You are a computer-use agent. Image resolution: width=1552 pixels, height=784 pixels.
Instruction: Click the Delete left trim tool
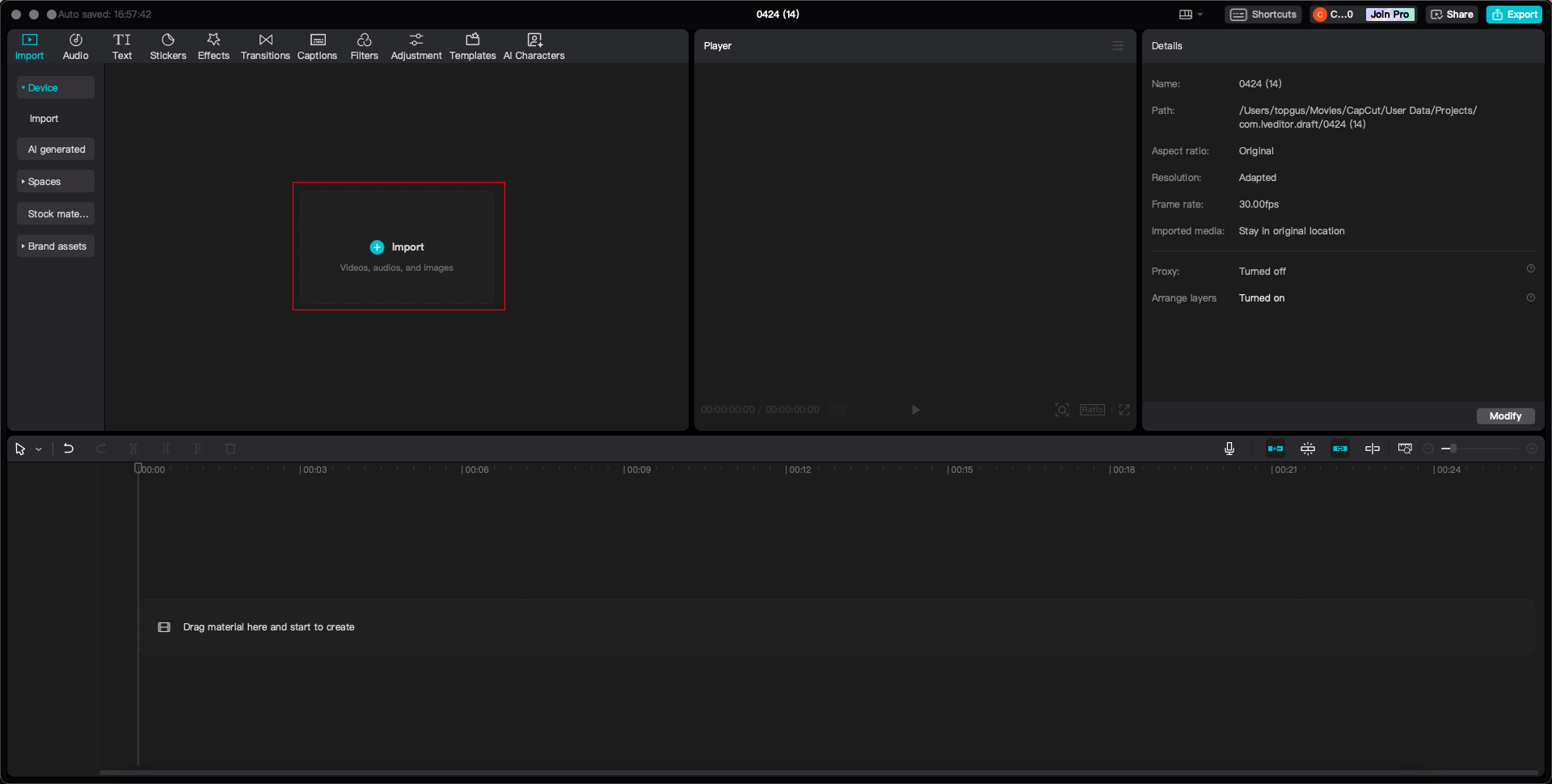click(166, 449)
